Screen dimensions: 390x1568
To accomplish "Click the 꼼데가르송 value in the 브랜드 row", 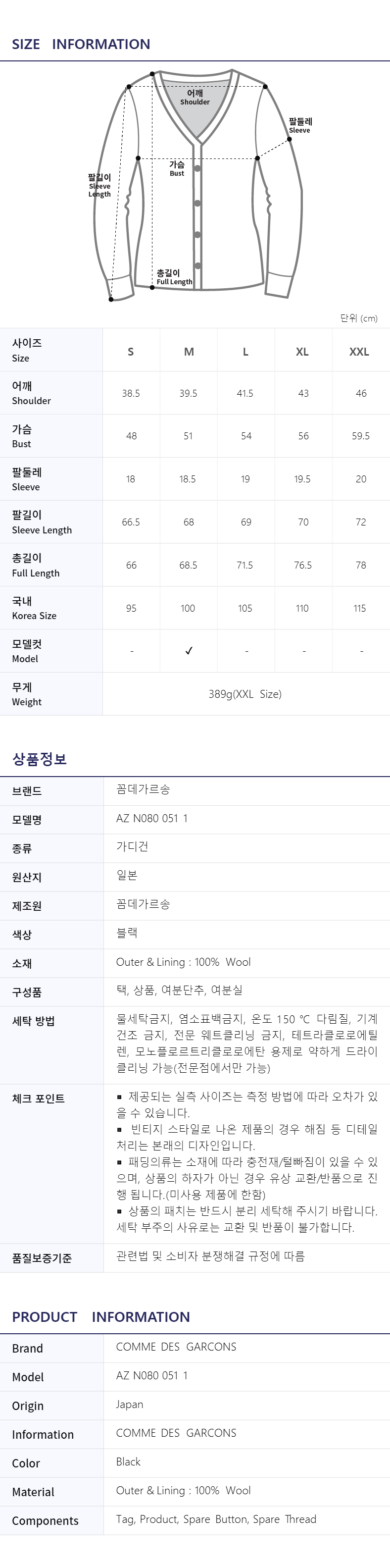I will [143, 789].
